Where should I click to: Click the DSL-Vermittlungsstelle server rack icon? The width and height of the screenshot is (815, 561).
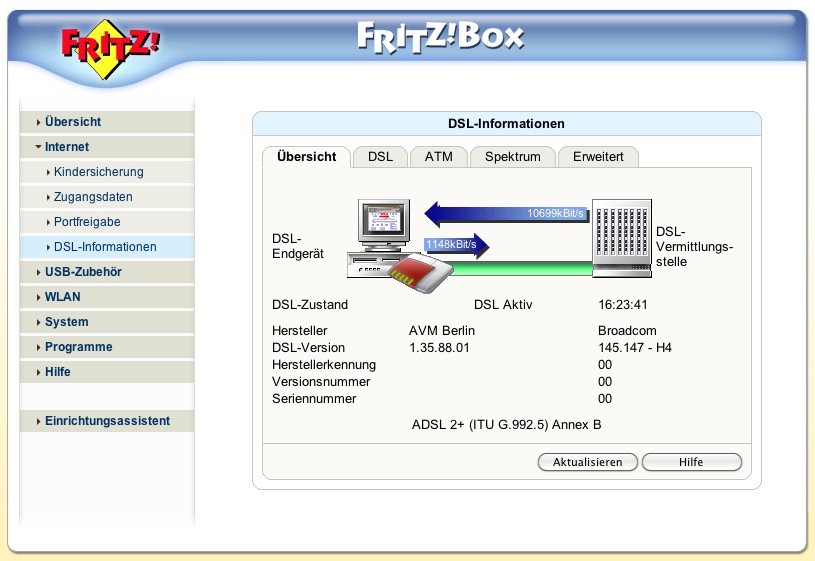[622, 238]
